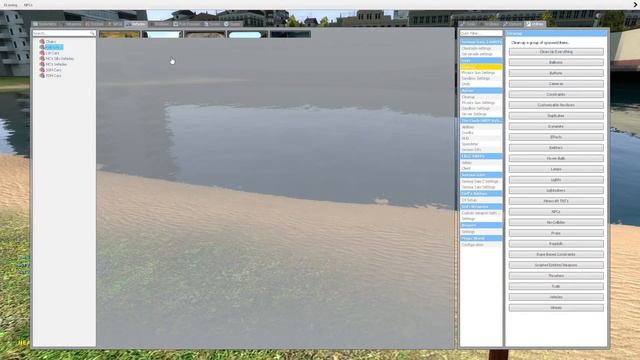The height and width of the screenshot is (360, 640).
Task: Clean up Emitters
Action: [x=556, y=148]
